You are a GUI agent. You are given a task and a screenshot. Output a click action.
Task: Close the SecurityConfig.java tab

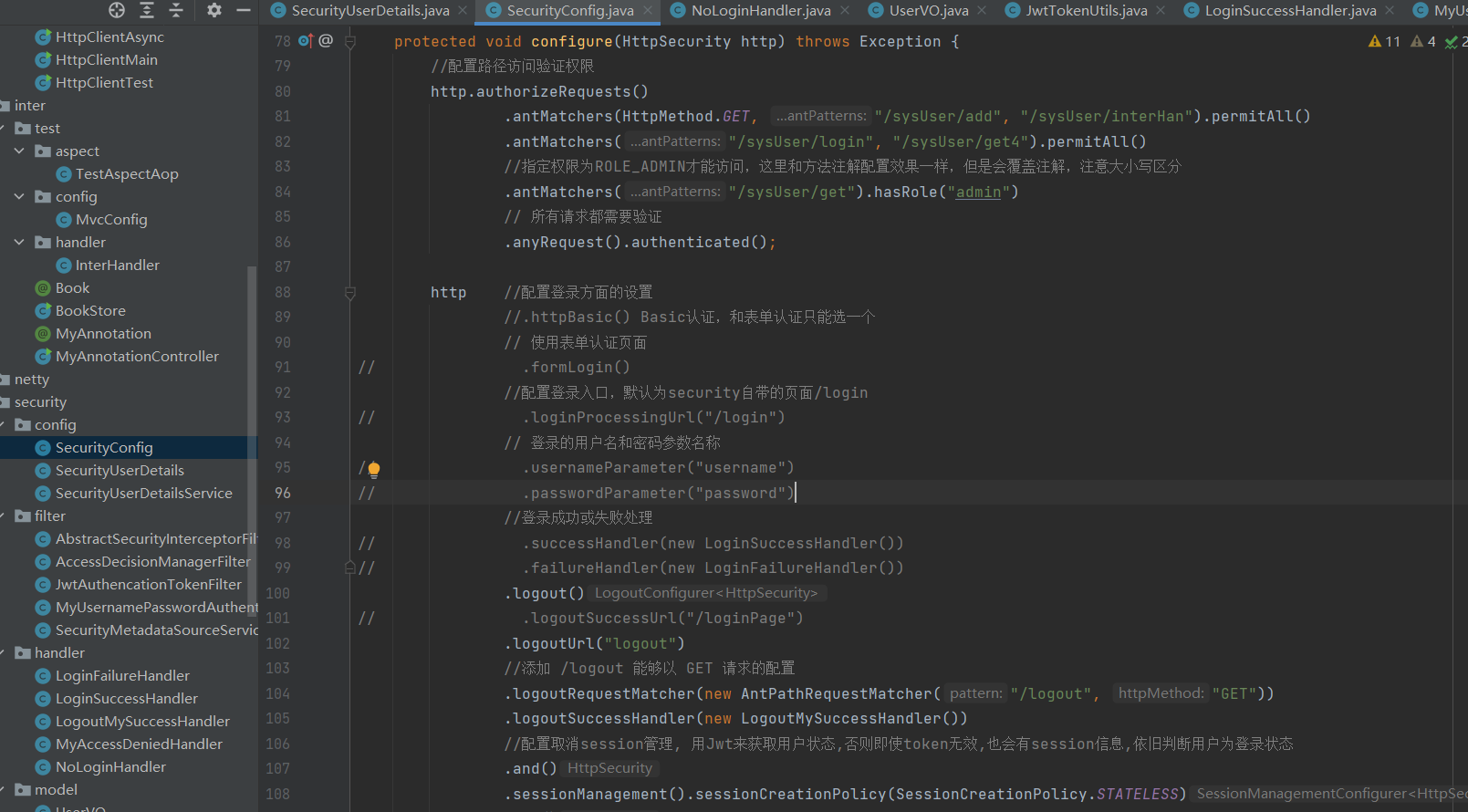pos(648,11)
